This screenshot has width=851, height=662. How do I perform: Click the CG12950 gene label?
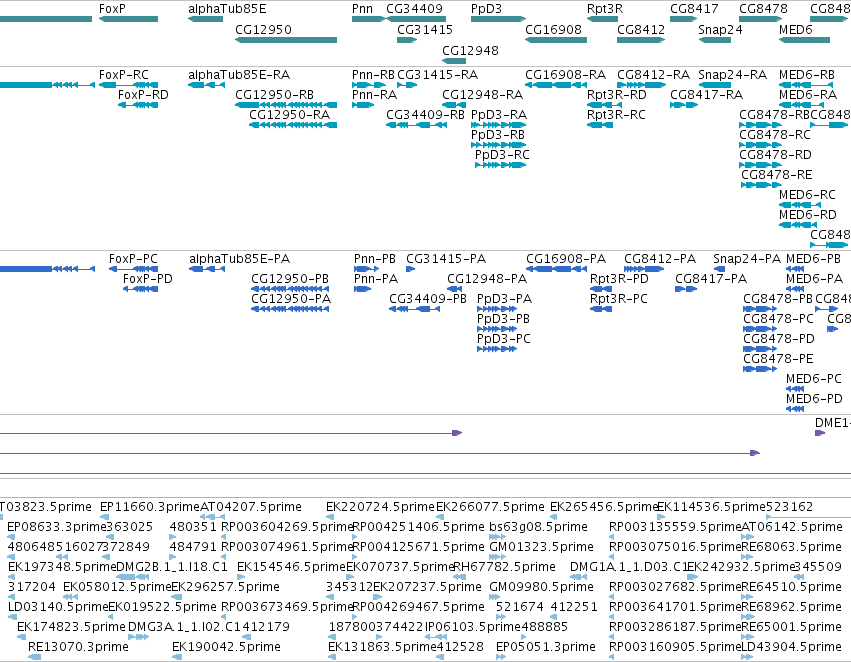coord(263,29)
